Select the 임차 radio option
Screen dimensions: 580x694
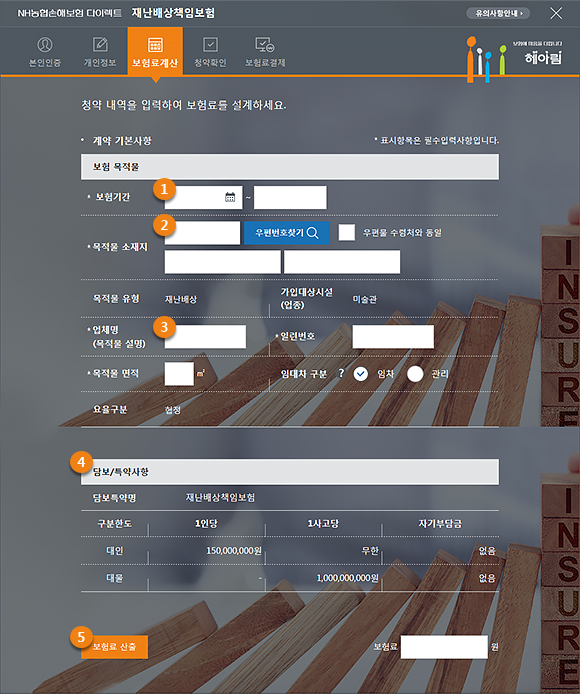coord(361,374)
